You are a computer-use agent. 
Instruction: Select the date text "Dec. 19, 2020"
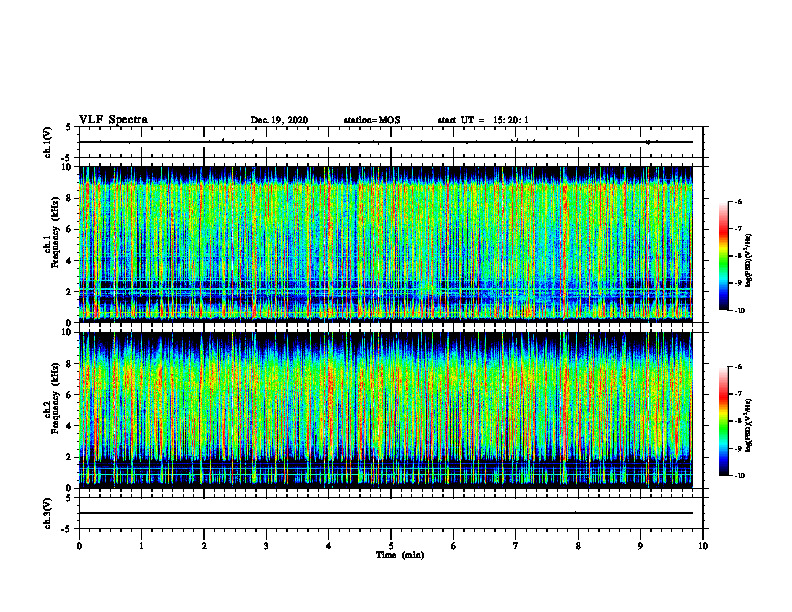[x=279, y=120]
